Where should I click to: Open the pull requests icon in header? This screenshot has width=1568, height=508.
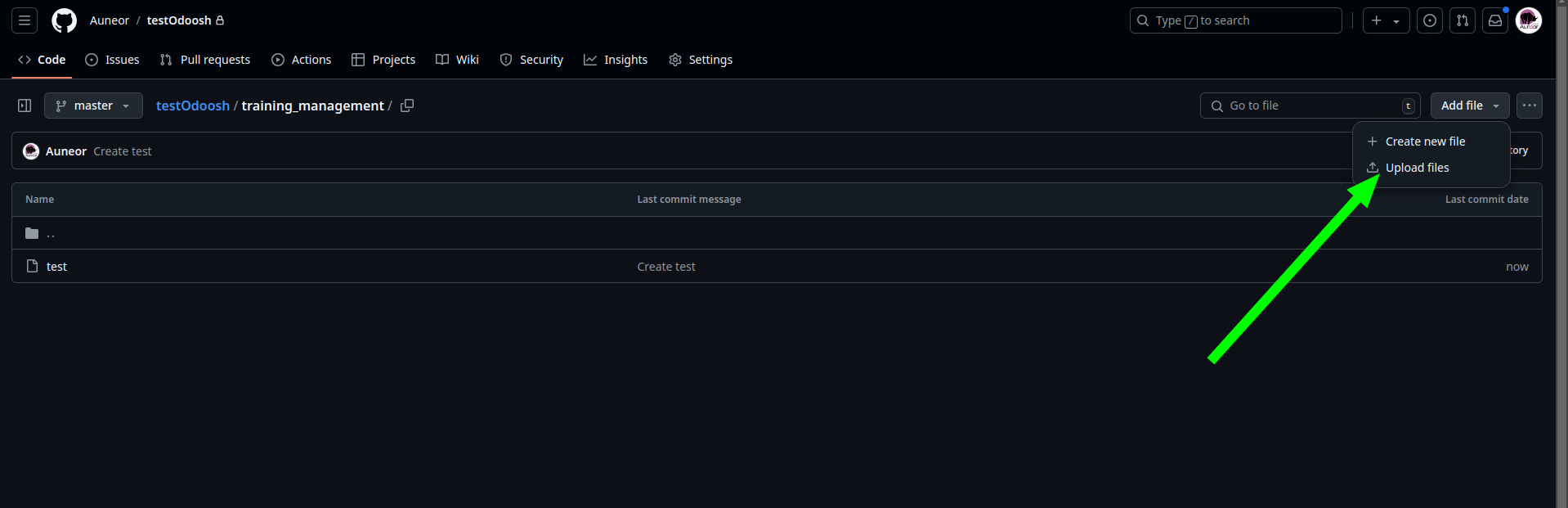pos(1462,20)
